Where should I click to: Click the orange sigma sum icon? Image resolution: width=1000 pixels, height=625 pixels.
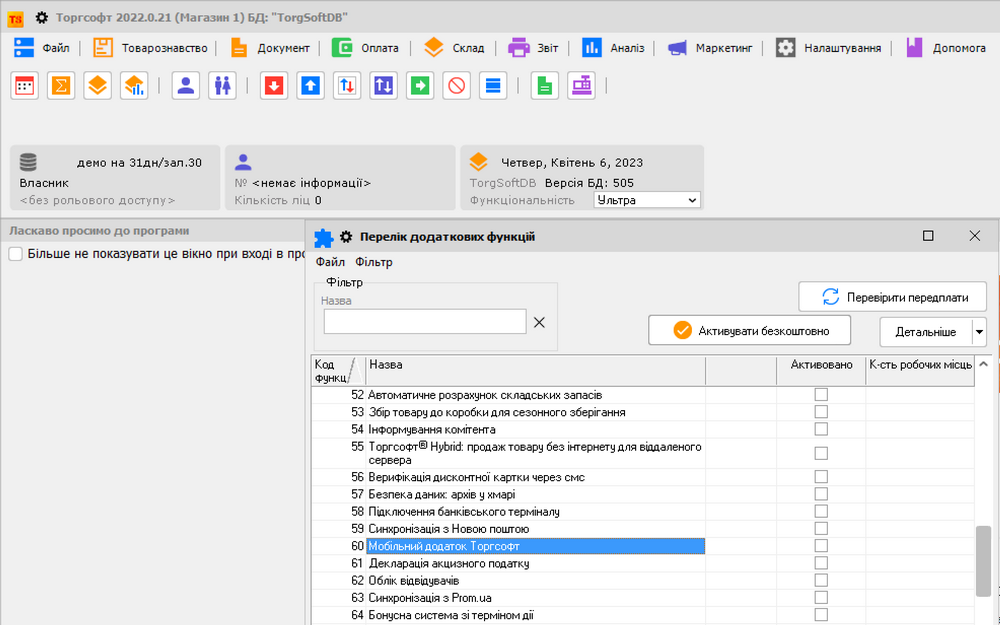[x=61, y=86]
